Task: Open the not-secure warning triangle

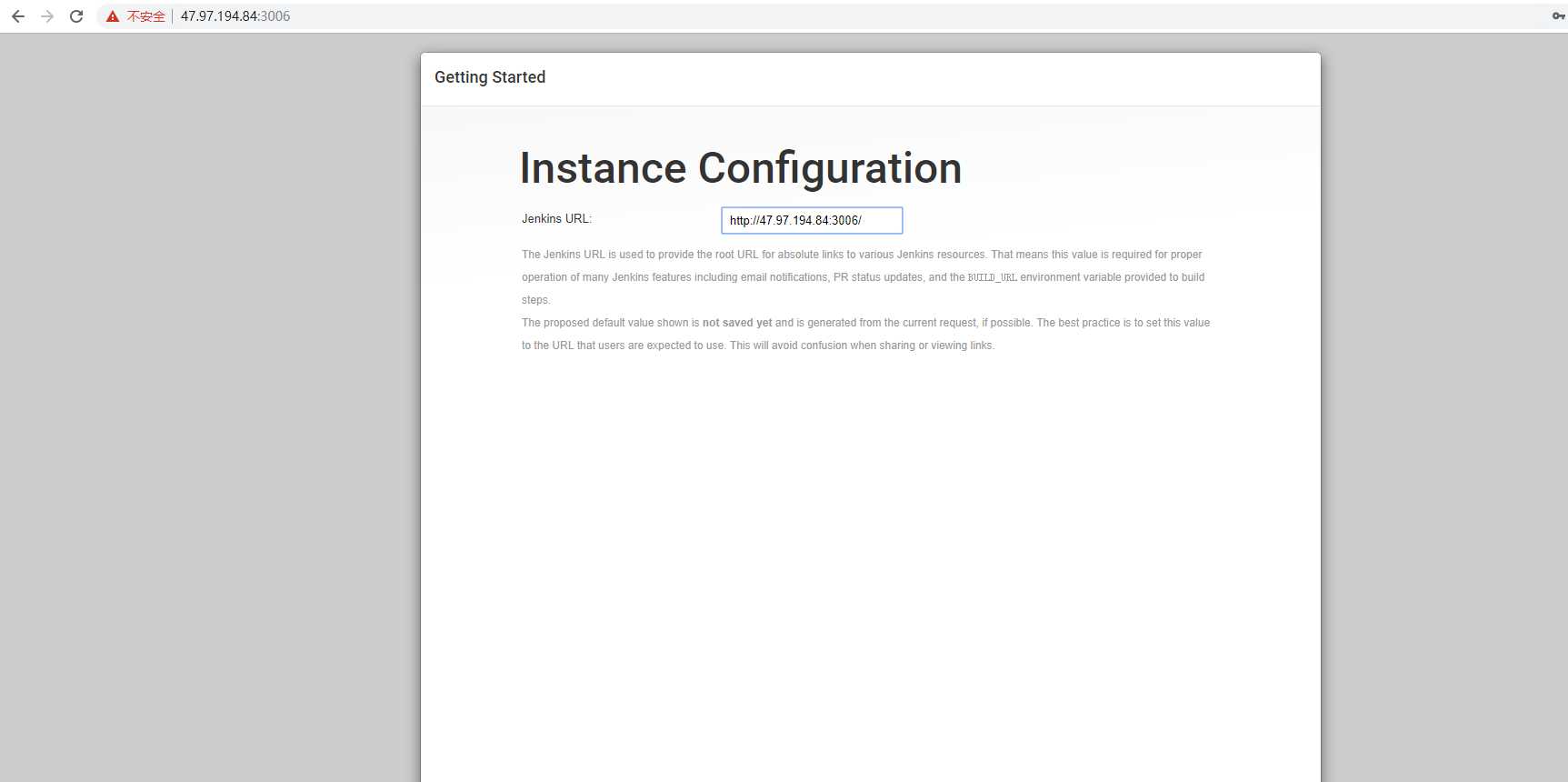Action: [113, 16]
